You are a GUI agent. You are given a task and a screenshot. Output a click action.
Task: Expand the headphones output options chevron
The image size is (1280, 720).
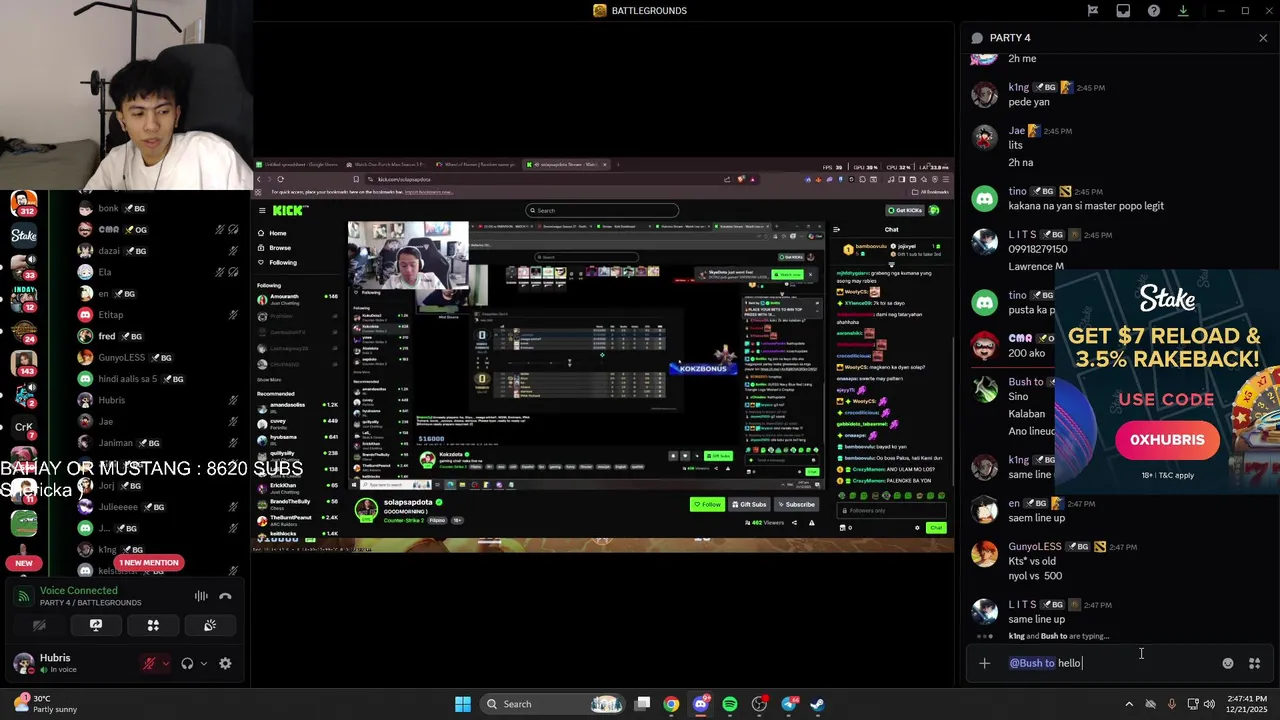203,663
